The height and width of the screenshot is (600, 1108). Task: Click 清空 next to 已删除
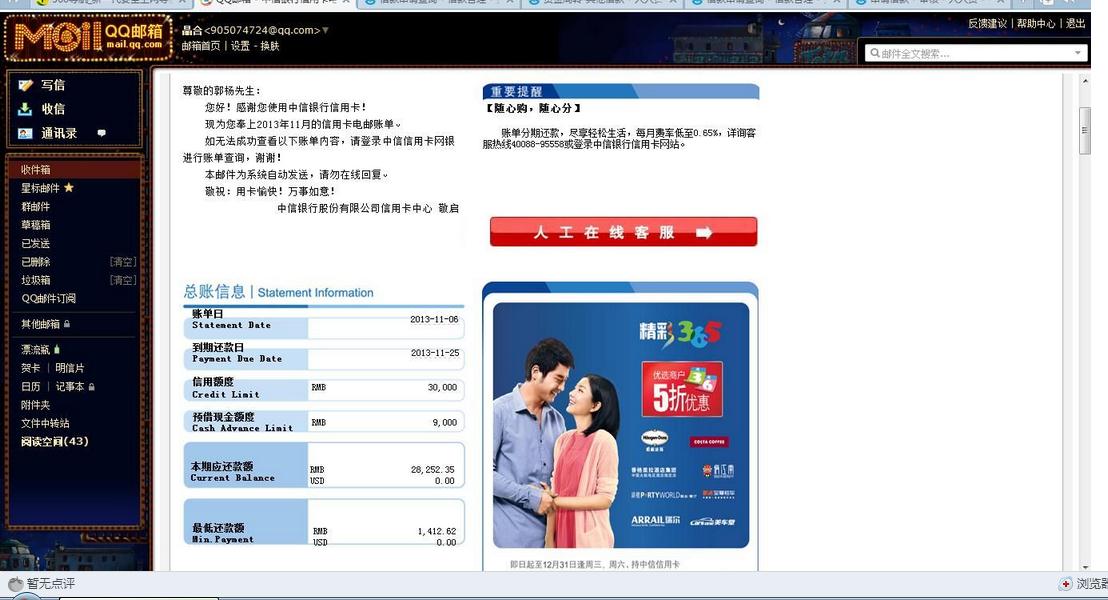(123, 261)
